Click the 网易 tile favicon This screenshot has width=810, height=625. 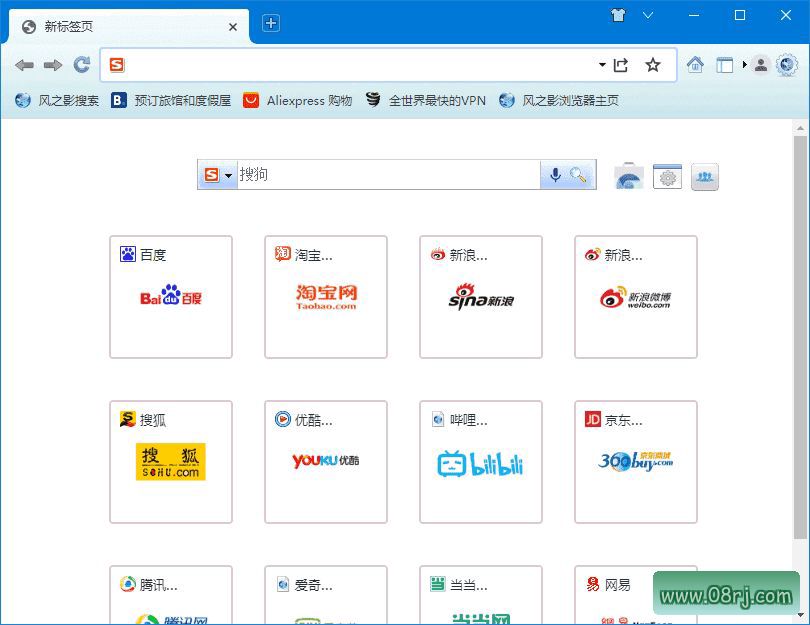tap(593, 584)
